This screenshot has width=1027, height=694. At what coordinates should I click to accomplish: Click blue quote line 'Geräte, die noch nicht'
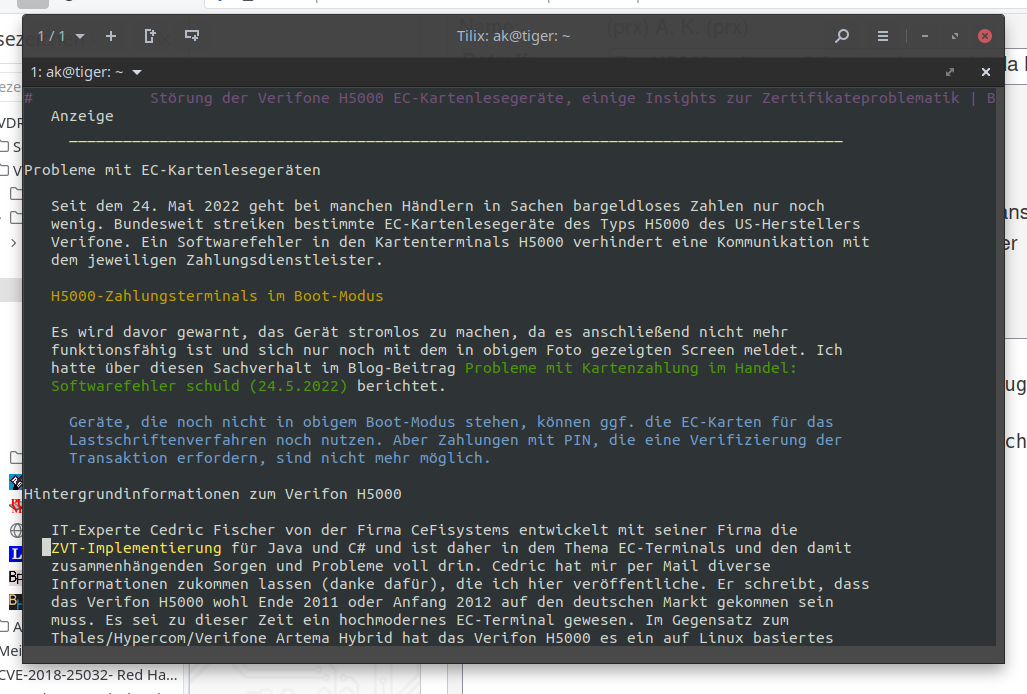[451, 422]
